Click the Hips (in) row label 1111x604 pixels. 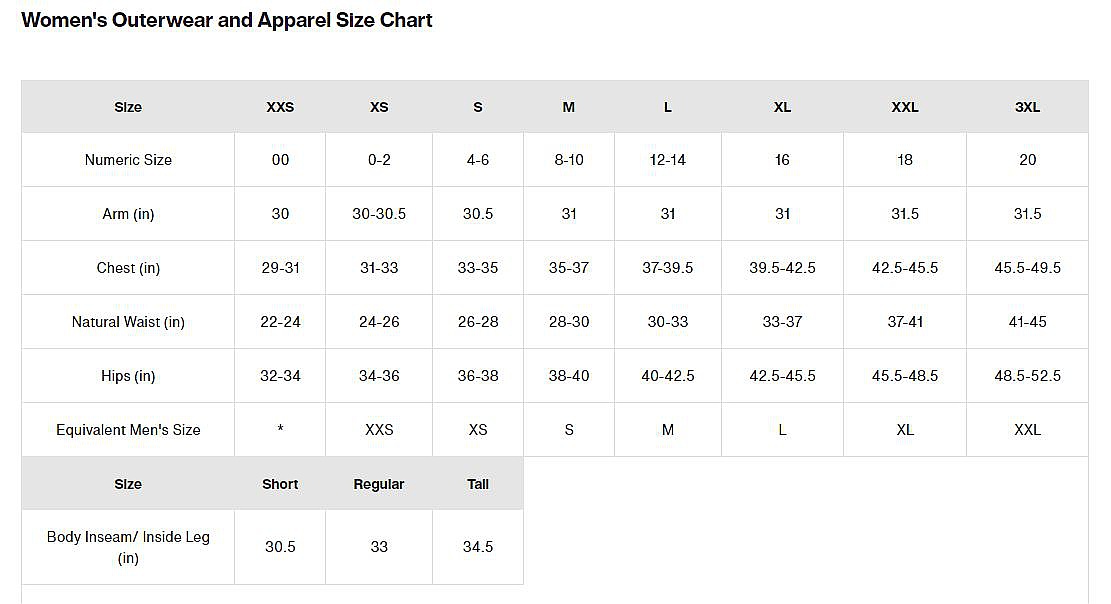click(128, 376)
